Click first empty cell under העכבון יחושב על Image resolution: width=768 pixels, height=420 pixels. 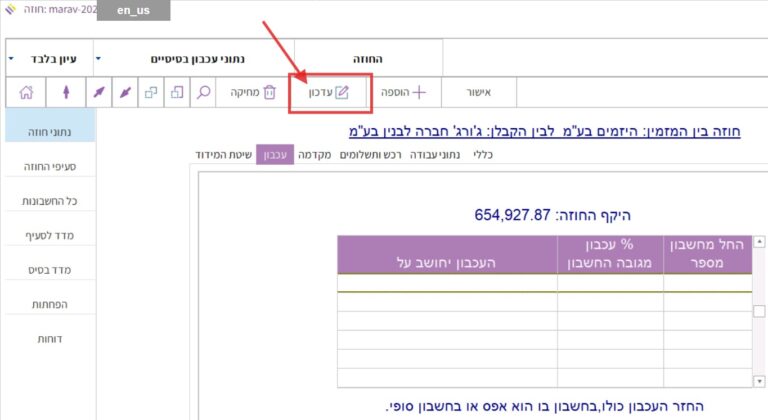point(447,283)
